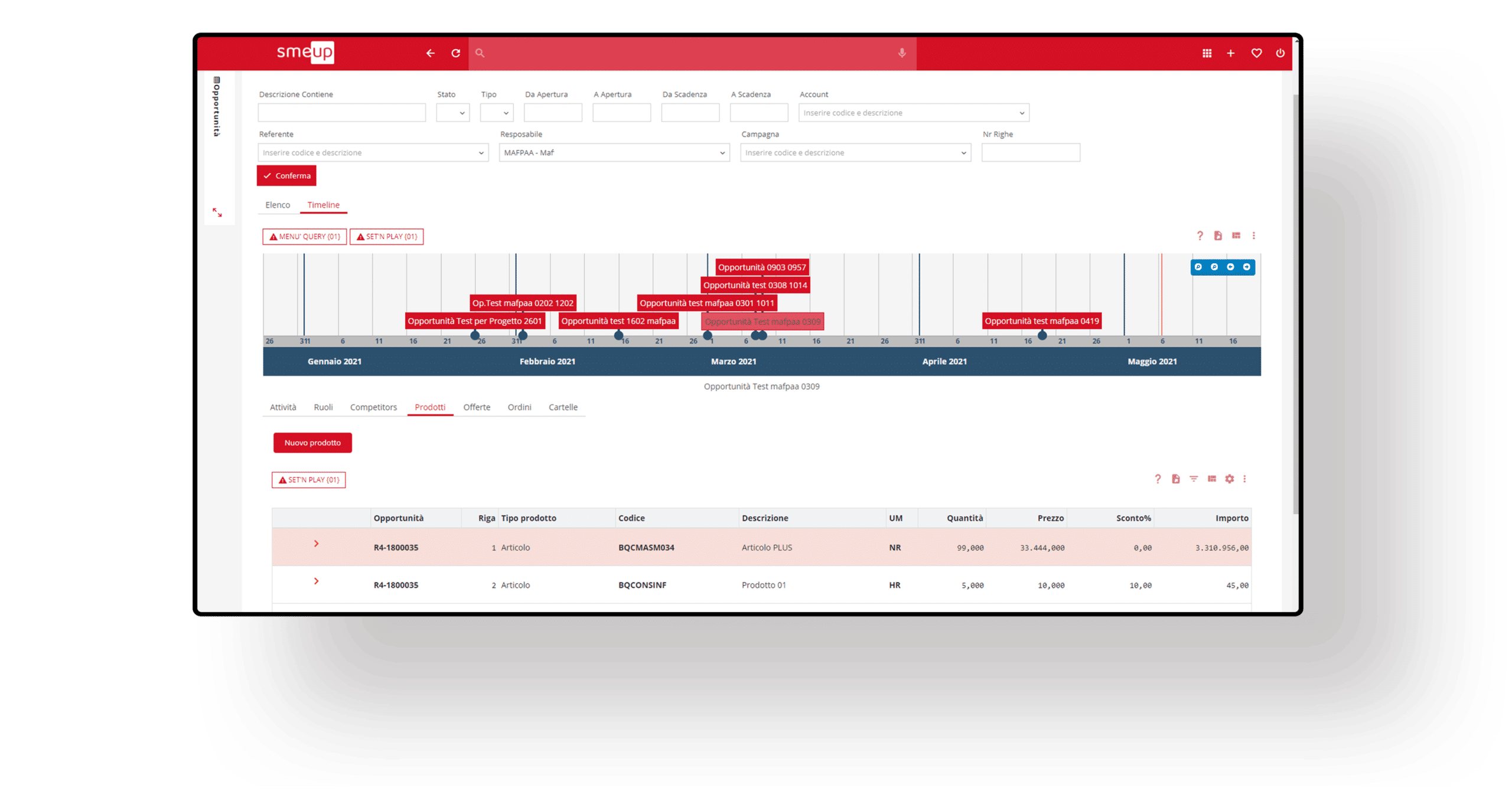Open the apps grid icon
The image size is (1512, 801).
point(1207,53)
